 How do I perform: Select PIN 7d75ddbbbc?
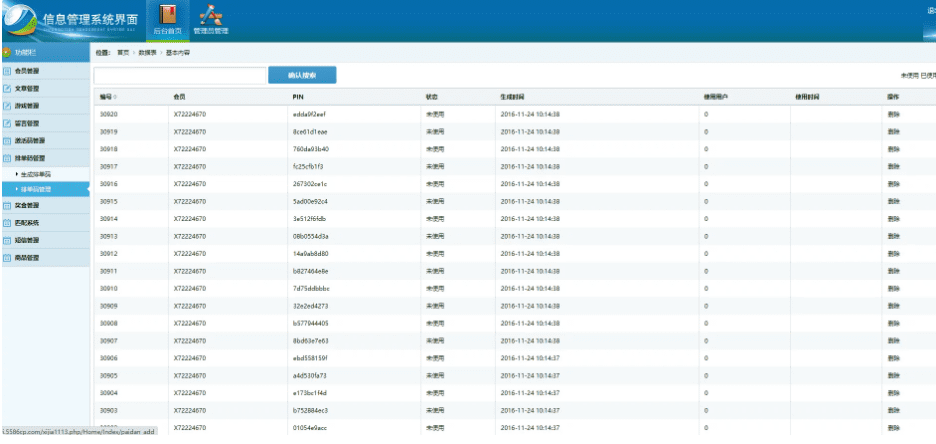pyautogui.click(x=311, y=288)
